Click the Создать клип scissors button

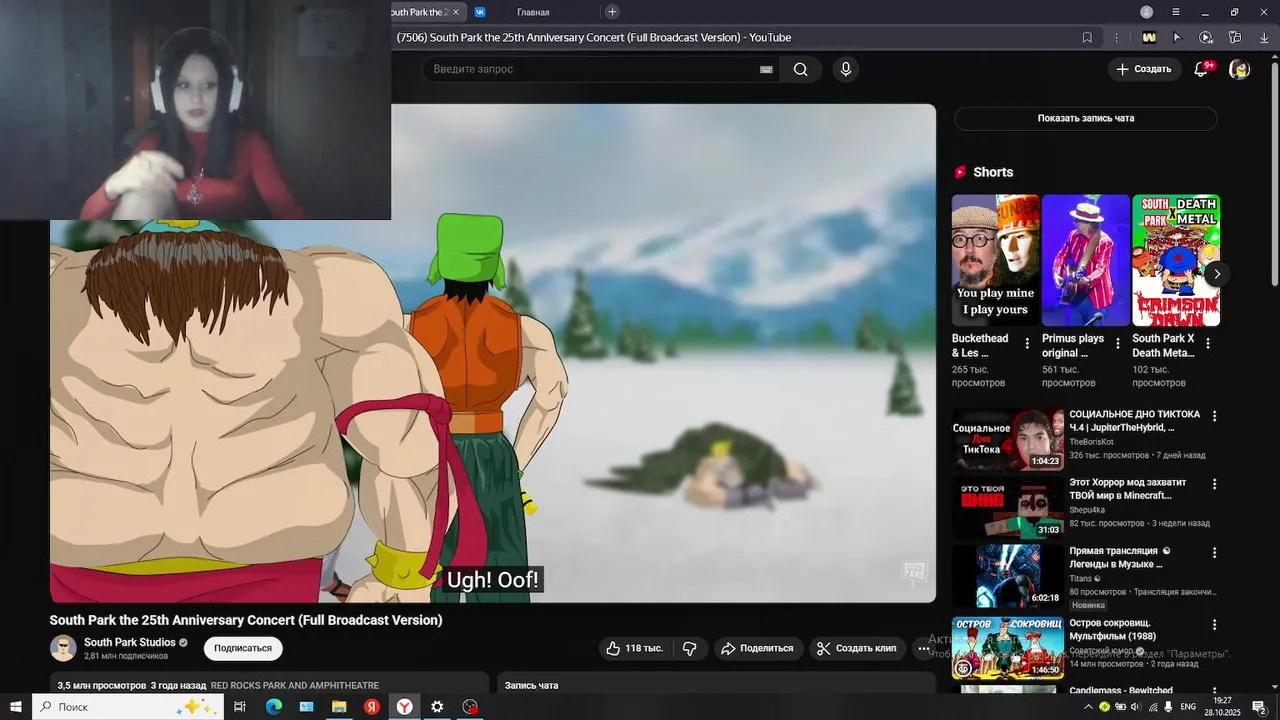(857, 648)
